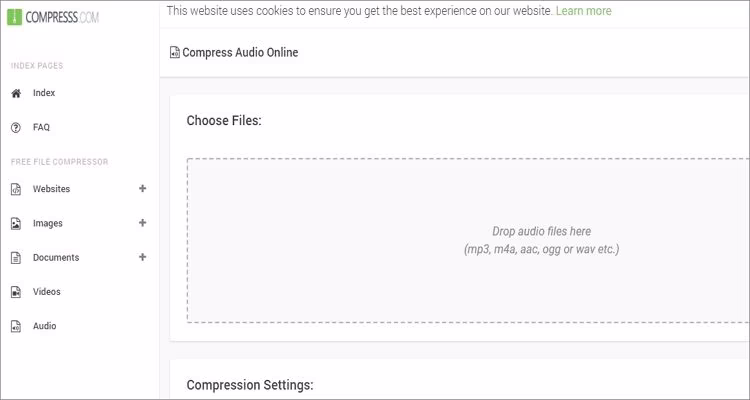Image resolution: width=750 pixels, height=400 pixels.
Task: Expand the Documents submenu with plus sign
Action: click(x=142, y=257)
